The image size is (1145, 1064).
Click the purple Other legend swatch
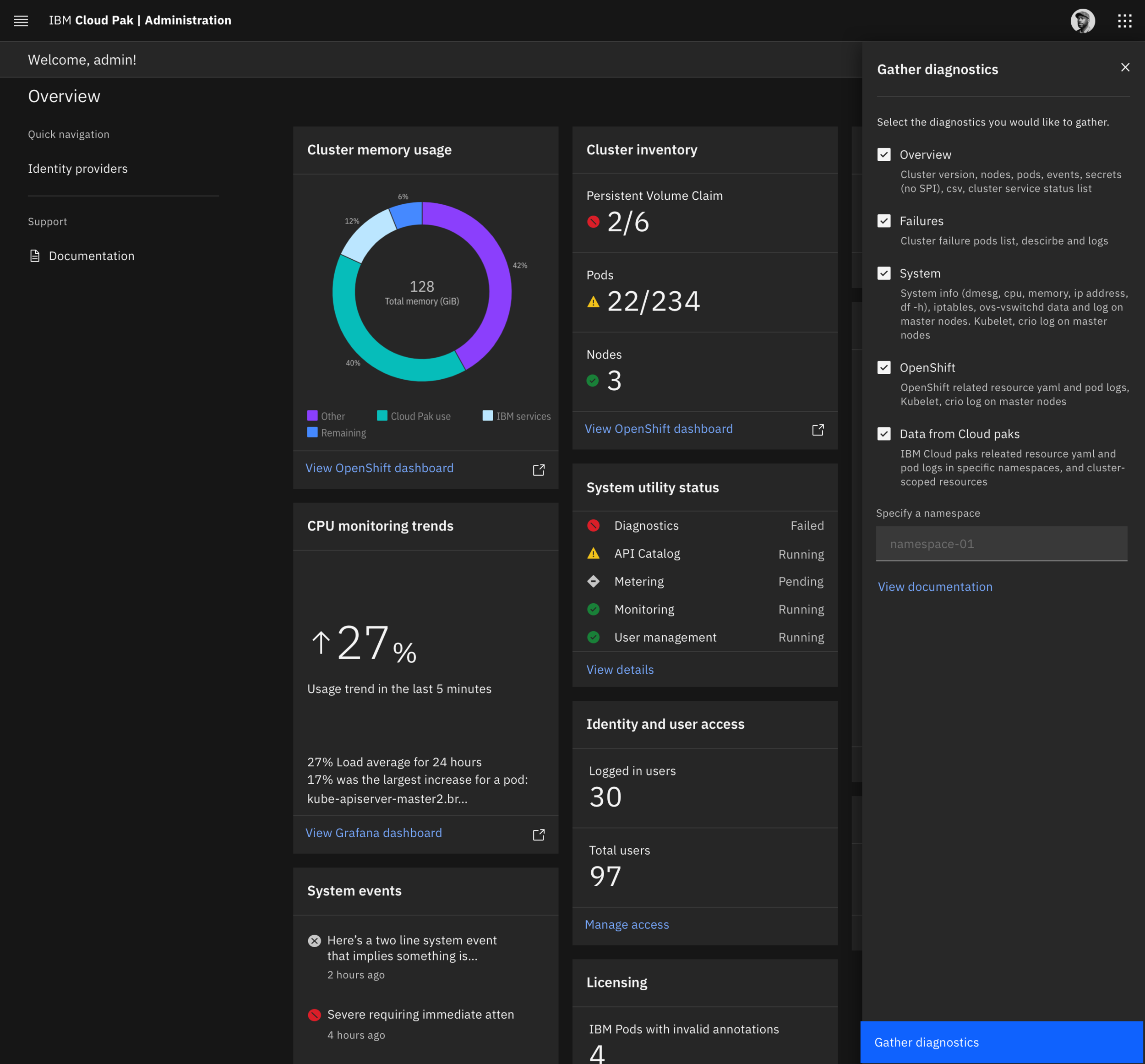coord(312,415)
